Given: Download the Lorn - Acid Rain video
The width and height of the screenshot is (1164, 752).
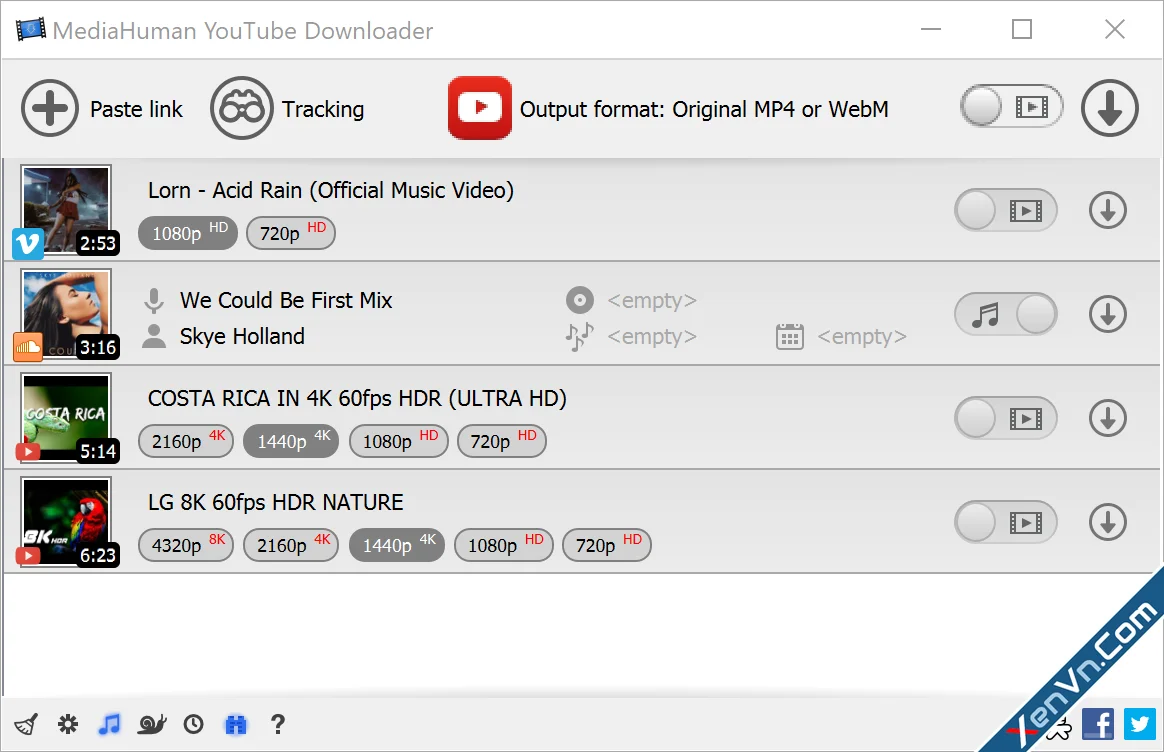Looking at the screenshot, I should [x=1108, y=210].
